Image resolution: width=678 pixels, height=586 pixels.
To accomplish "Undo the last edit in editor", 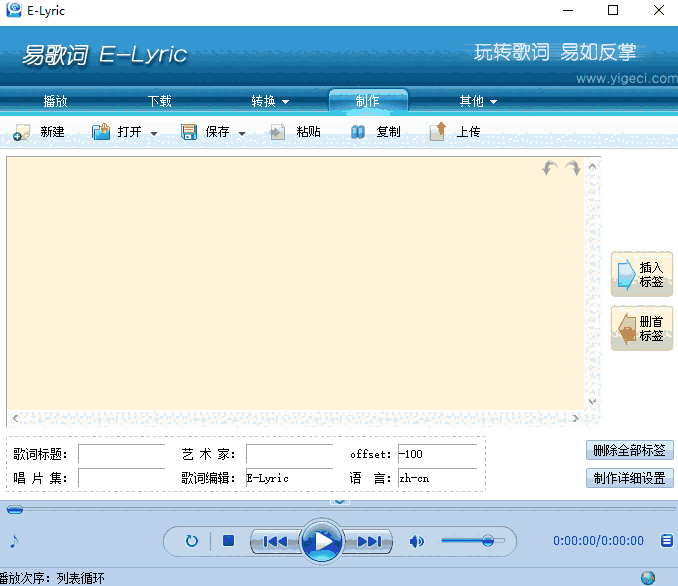I will (x=550, y=168).
